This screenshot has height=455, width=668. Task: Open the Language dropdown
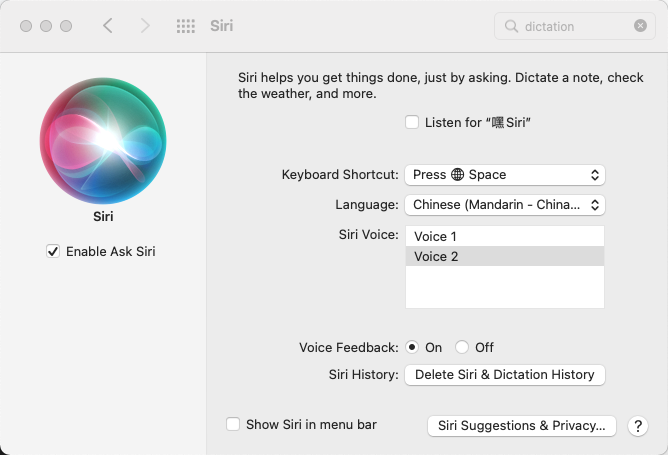505,205
